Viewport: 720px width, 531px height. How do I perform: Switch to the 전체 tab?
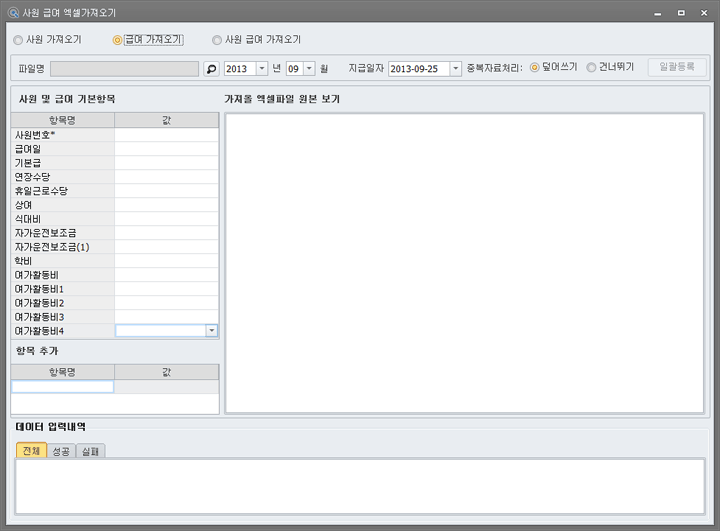pyautogui.click(x=31, y=451)
